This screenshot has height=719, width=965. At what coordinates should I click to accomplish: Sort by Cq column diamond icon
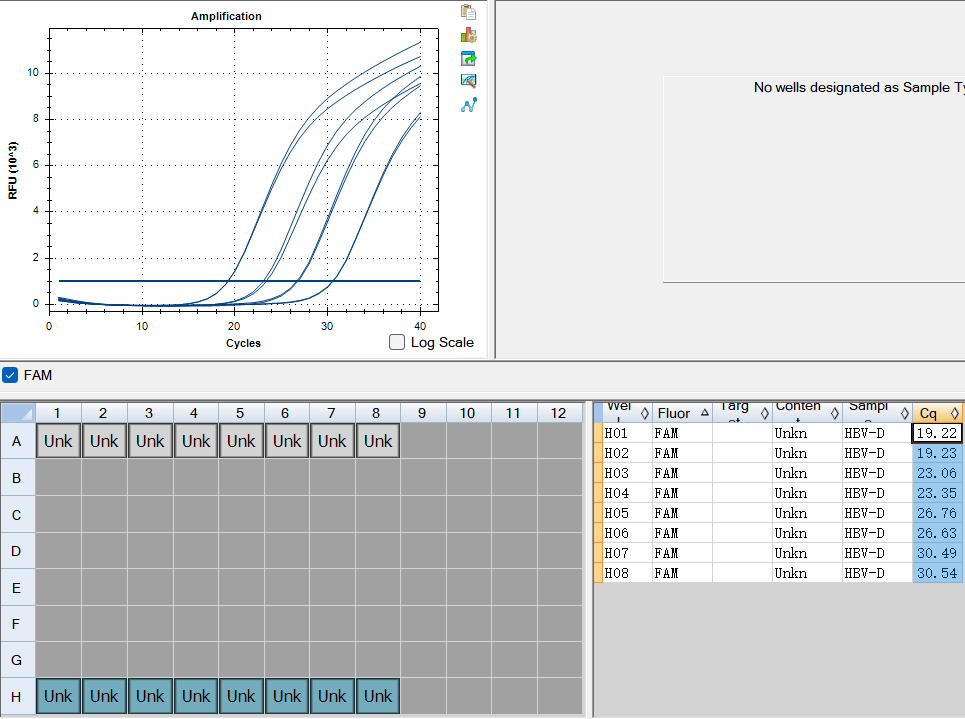coord(955,413)
